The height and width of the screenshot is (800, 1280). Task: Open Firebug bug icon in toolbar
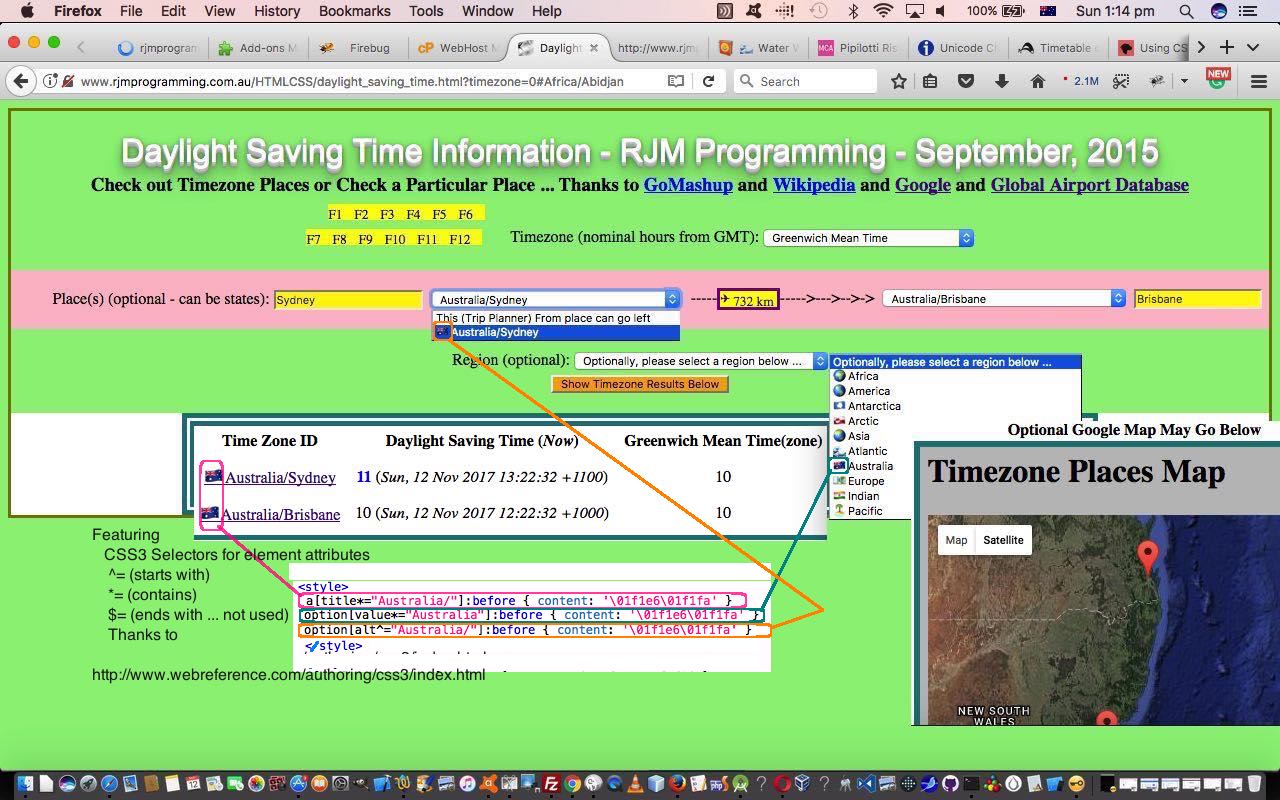pos(1157,81)
